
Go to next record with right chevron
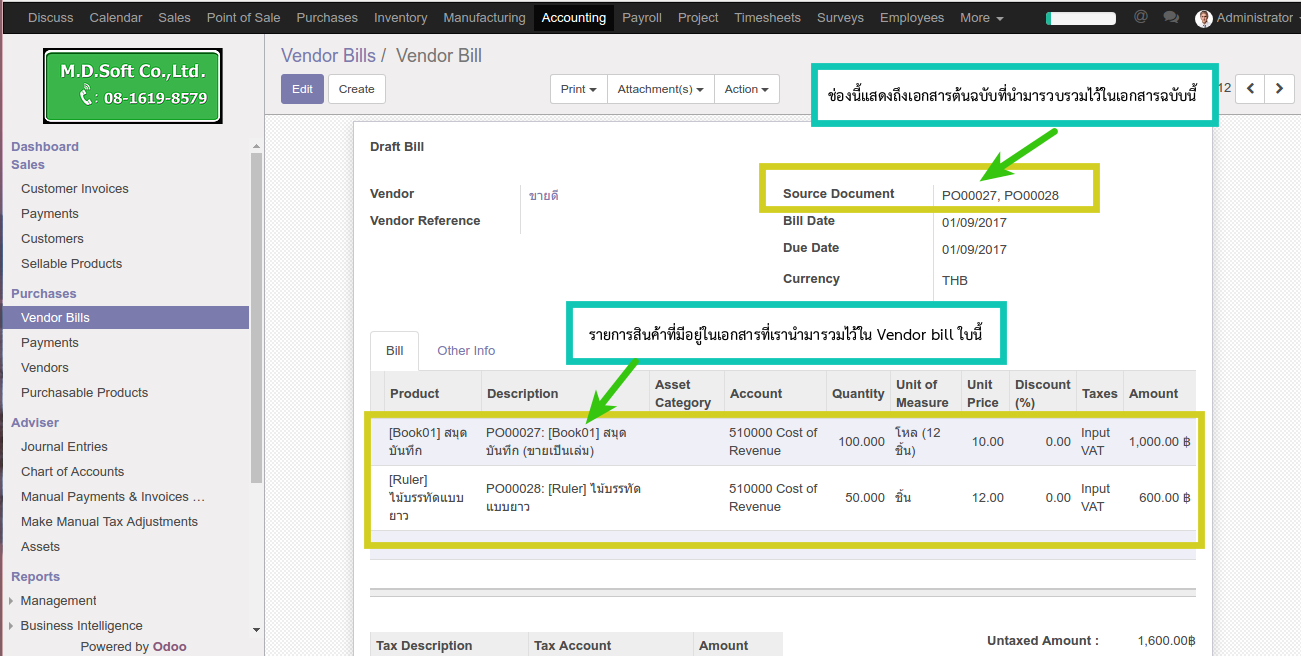click(1279, 89)
